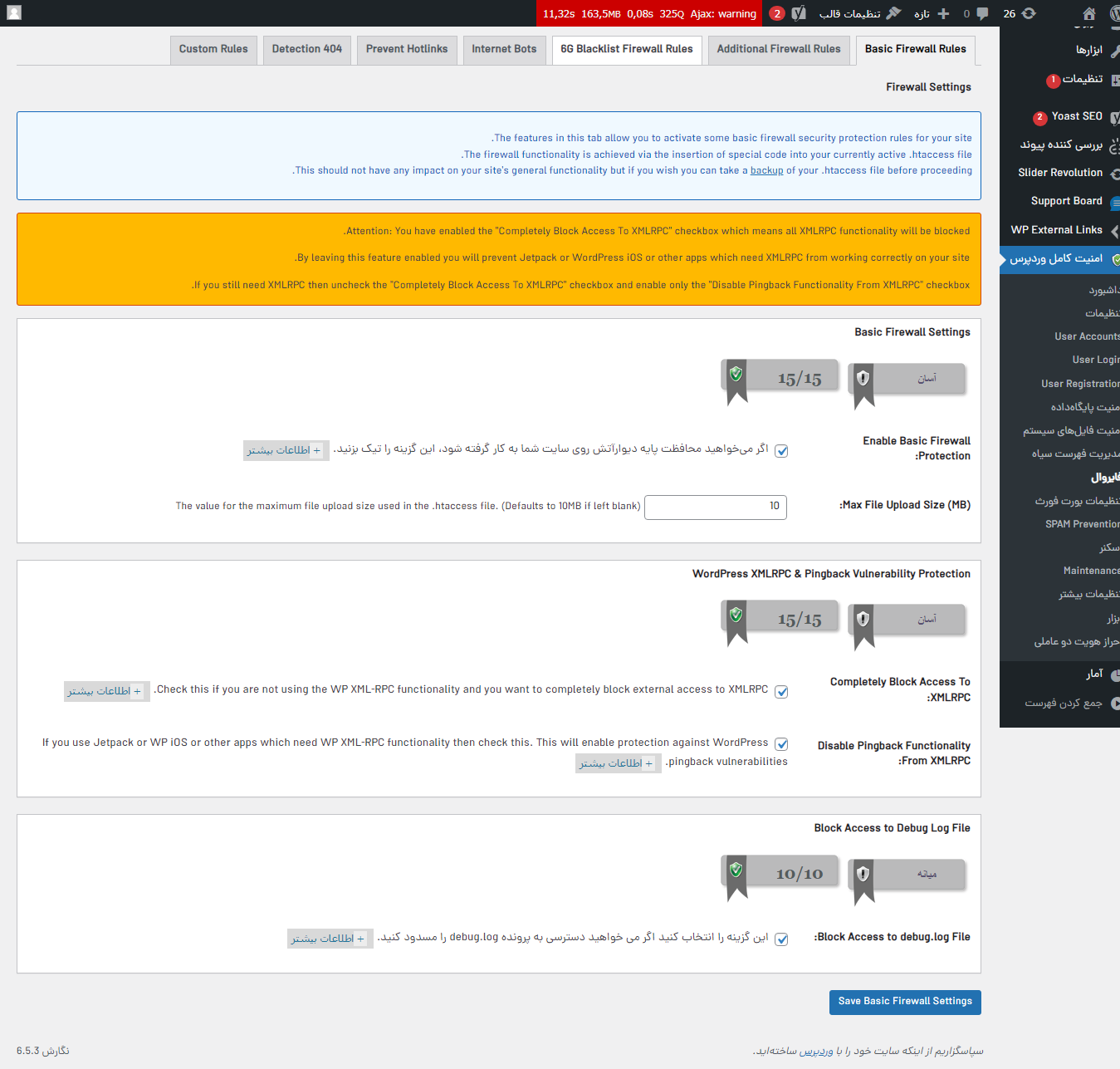
Task: Open مدیریت فهرست سیاه submenu item
Action: pos(1075,454)
